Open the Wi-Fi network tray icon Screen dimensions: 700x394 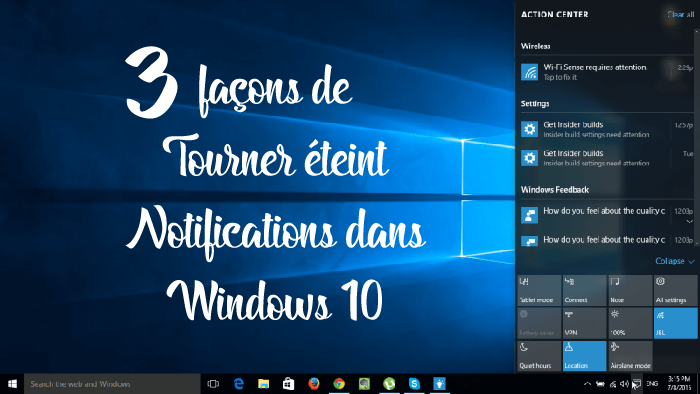coord(613,384)
